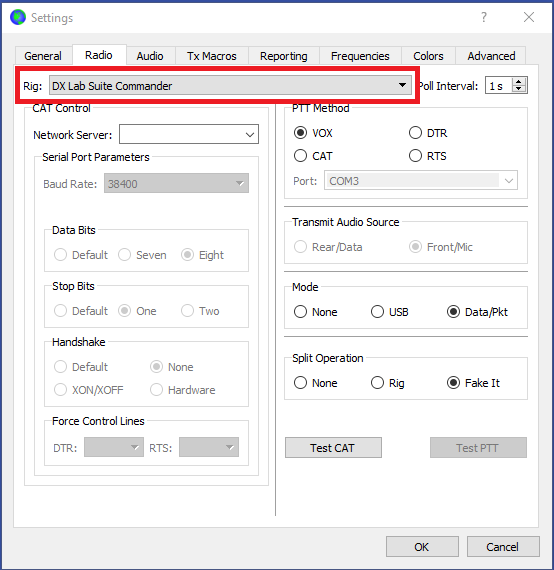Screen dimensions: 554x570
Task: Open the Force Control Lines RTS dropdown
Action: [x=209, y=447]
